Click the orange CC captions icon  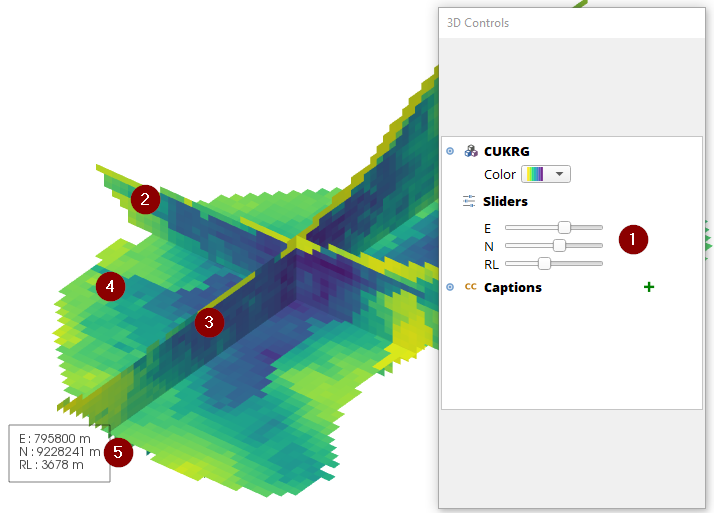point(470,287)
